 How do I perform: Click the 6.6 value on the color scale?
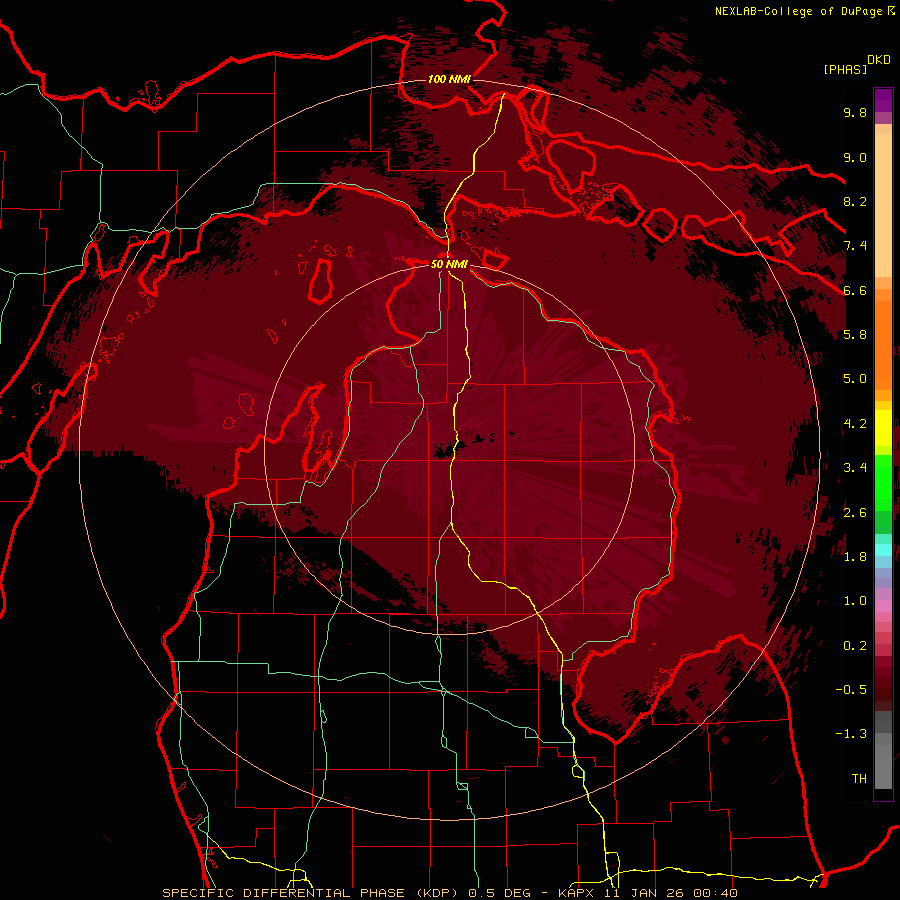pos(855,290)
